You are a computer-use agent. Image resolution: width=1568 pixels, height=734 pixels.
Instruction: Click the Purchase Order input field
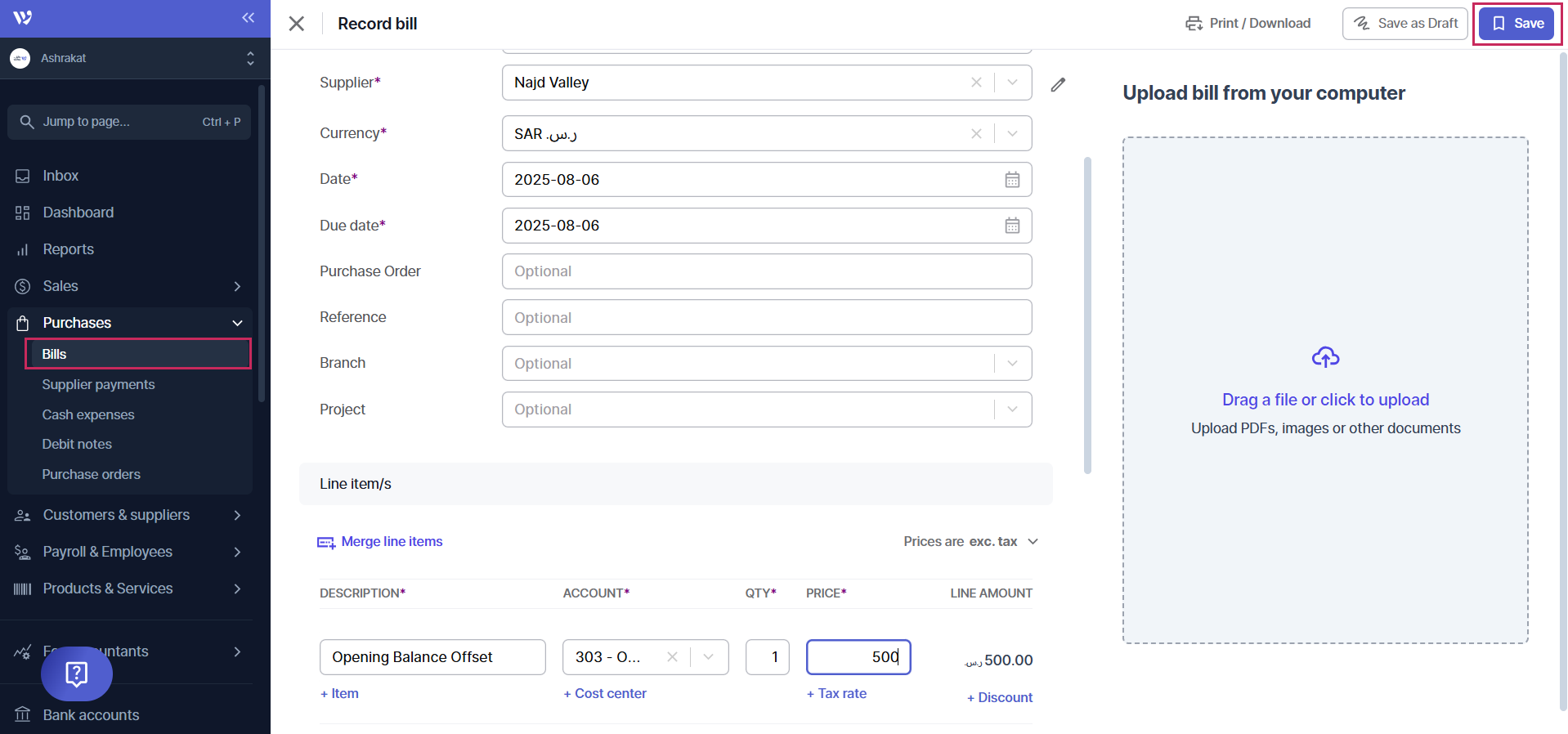point(766,271)
